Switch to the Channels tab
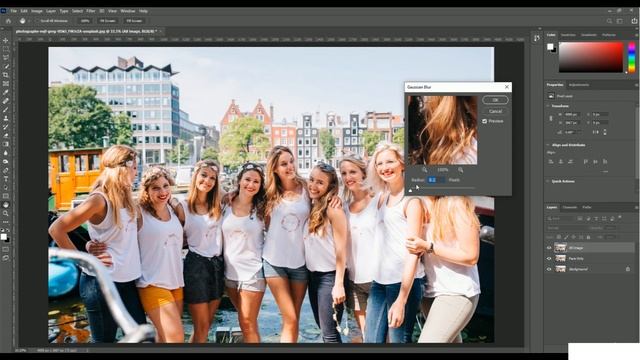 (x=570, y=207)
